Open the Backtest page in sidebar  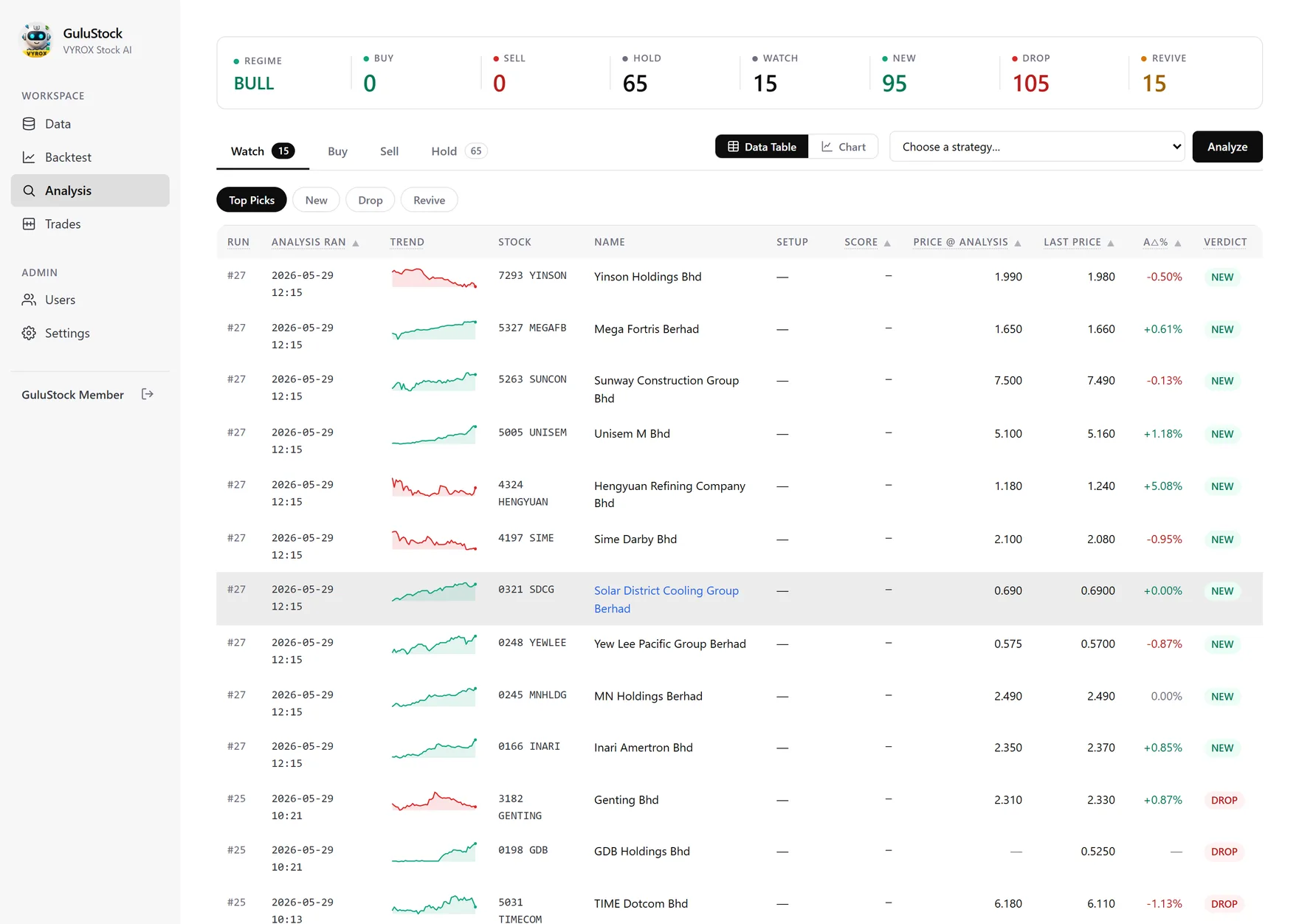(x=90, y=157)
